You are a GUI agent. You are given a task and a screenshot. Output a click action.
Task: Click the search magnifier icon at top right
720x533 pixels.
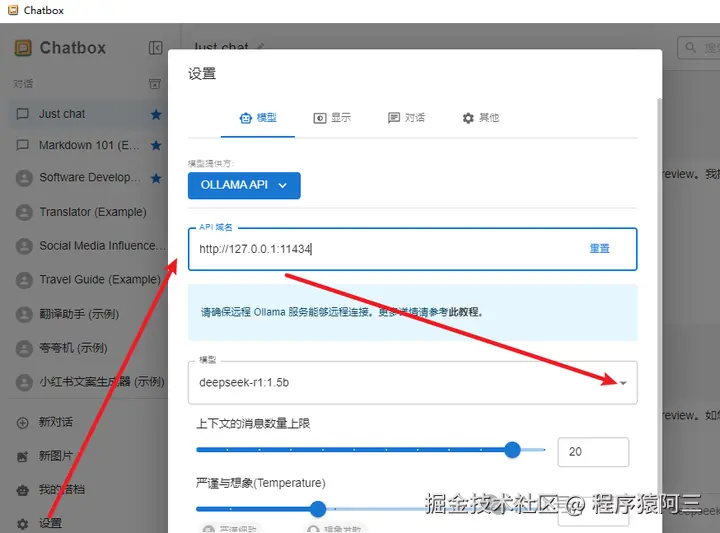pyautogui.click(x=691, y=47)
